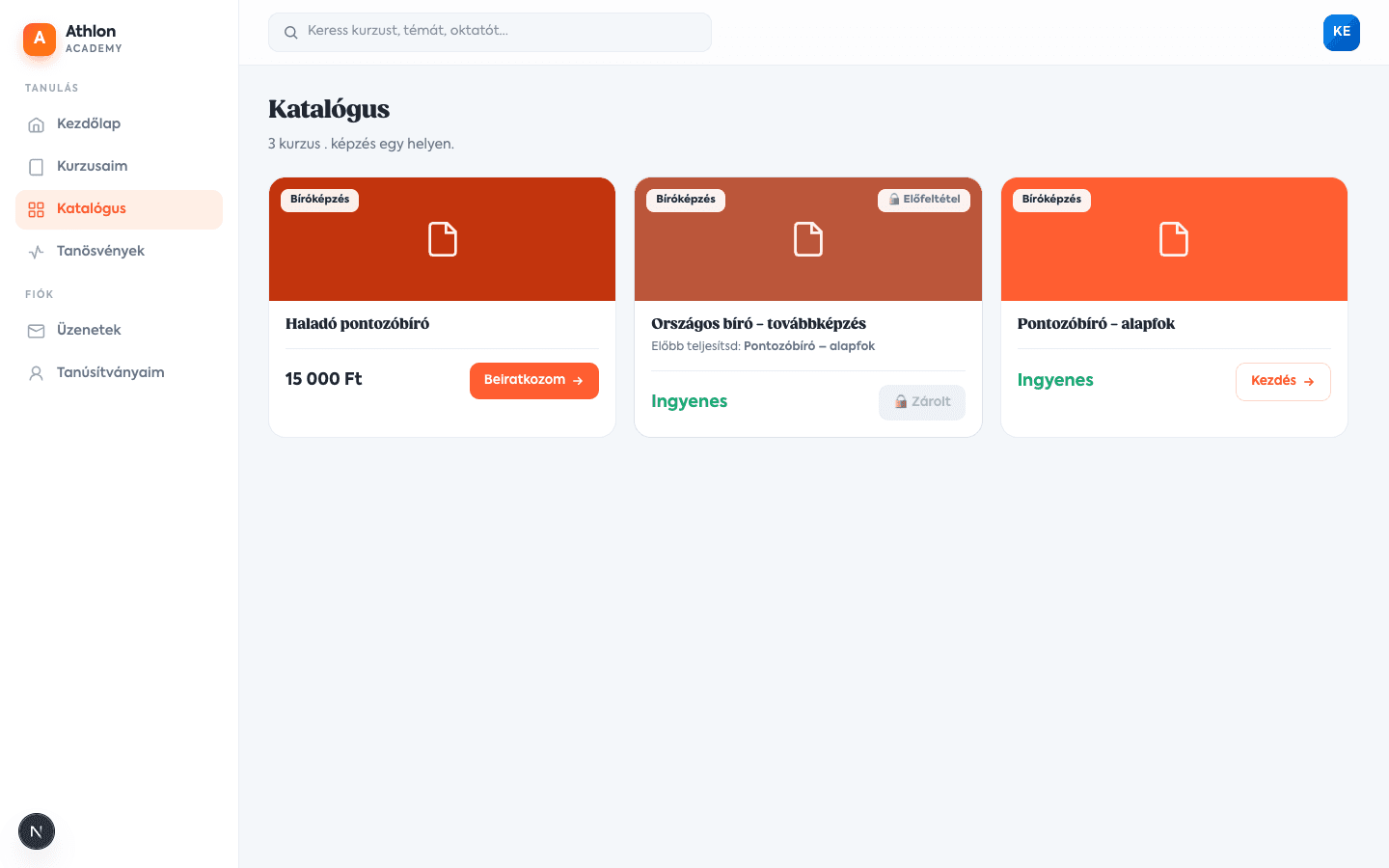1389x868 pixels.
Task: Click the Next.js dev tools badge
Action: click(x=37, y=831)
